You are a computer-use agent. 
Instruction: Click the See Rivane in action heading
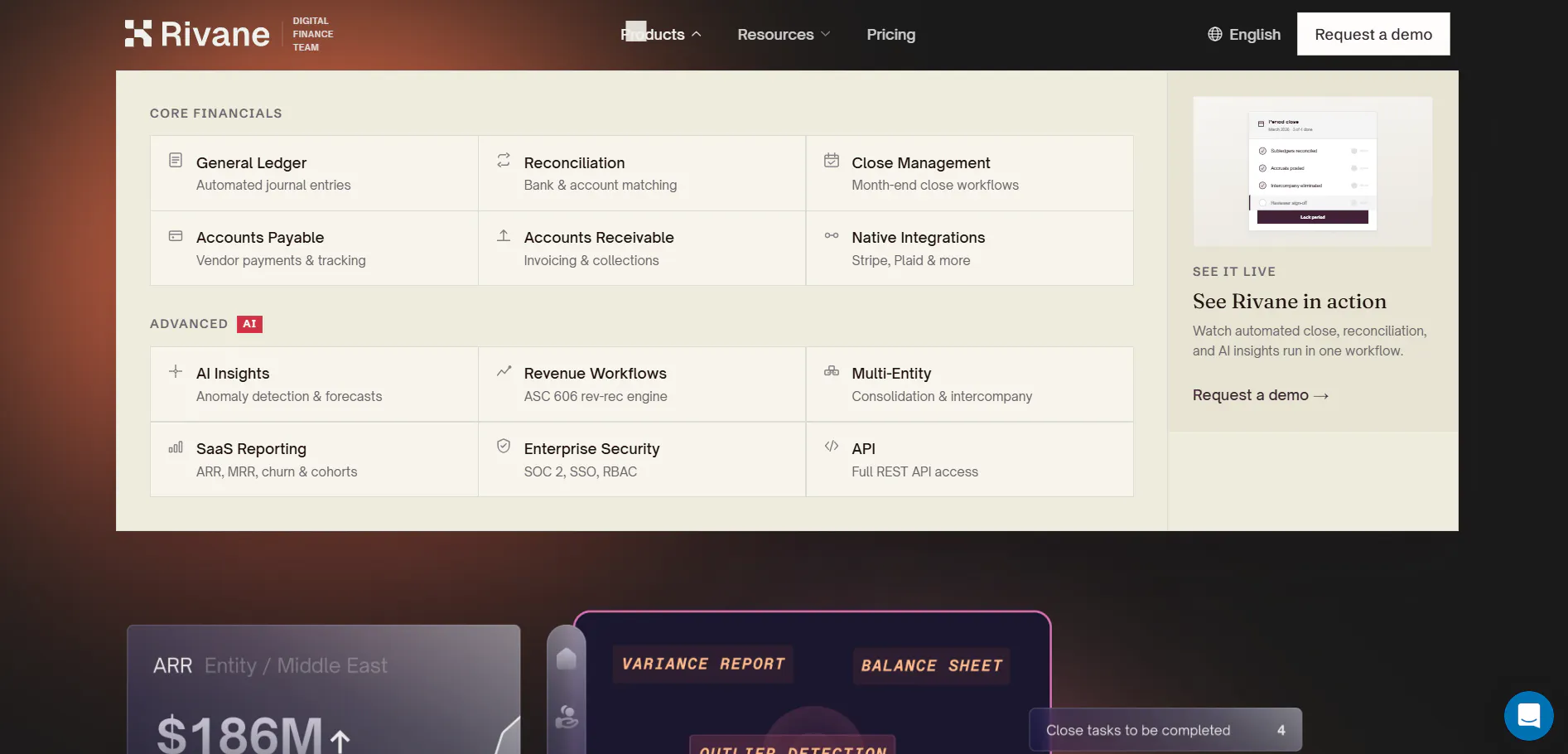tap(1290, 302)
